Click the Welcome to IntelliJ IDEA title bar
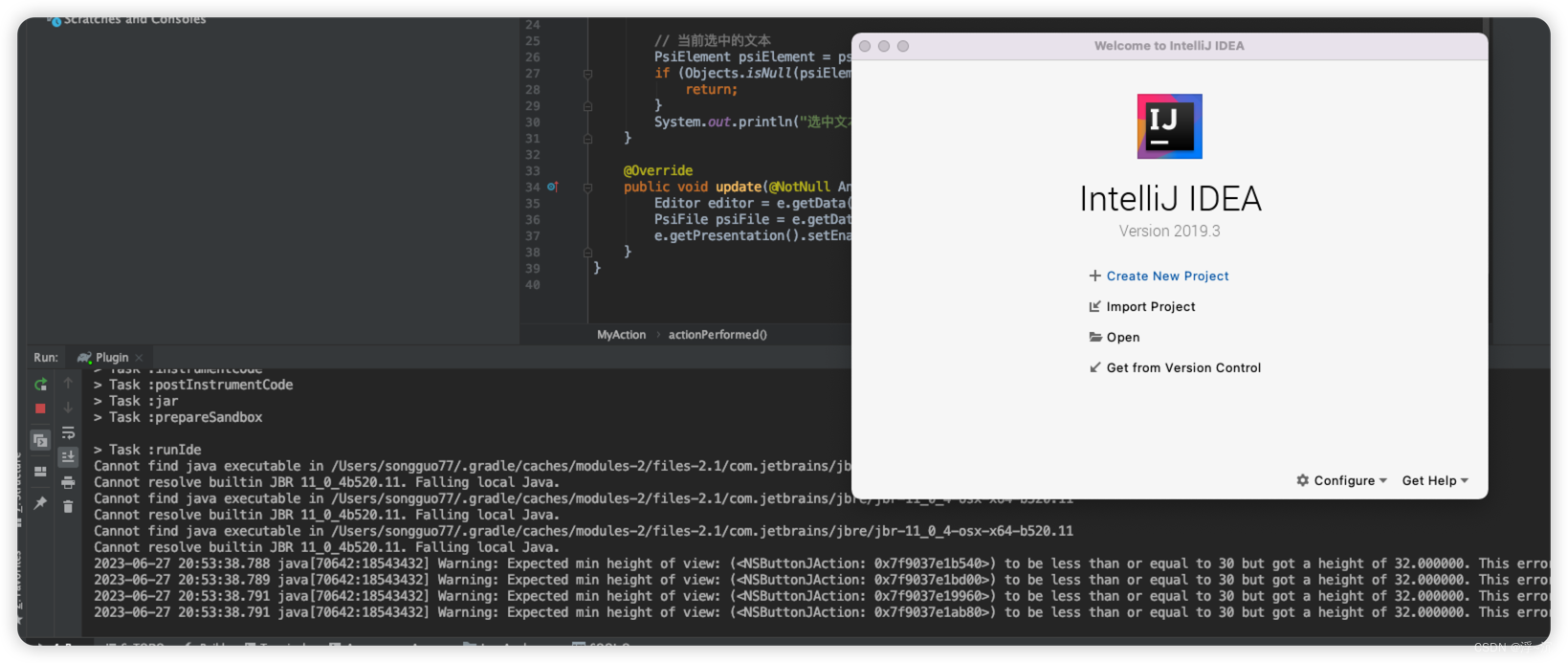 pyautogui.click(x=1169, y=46)
